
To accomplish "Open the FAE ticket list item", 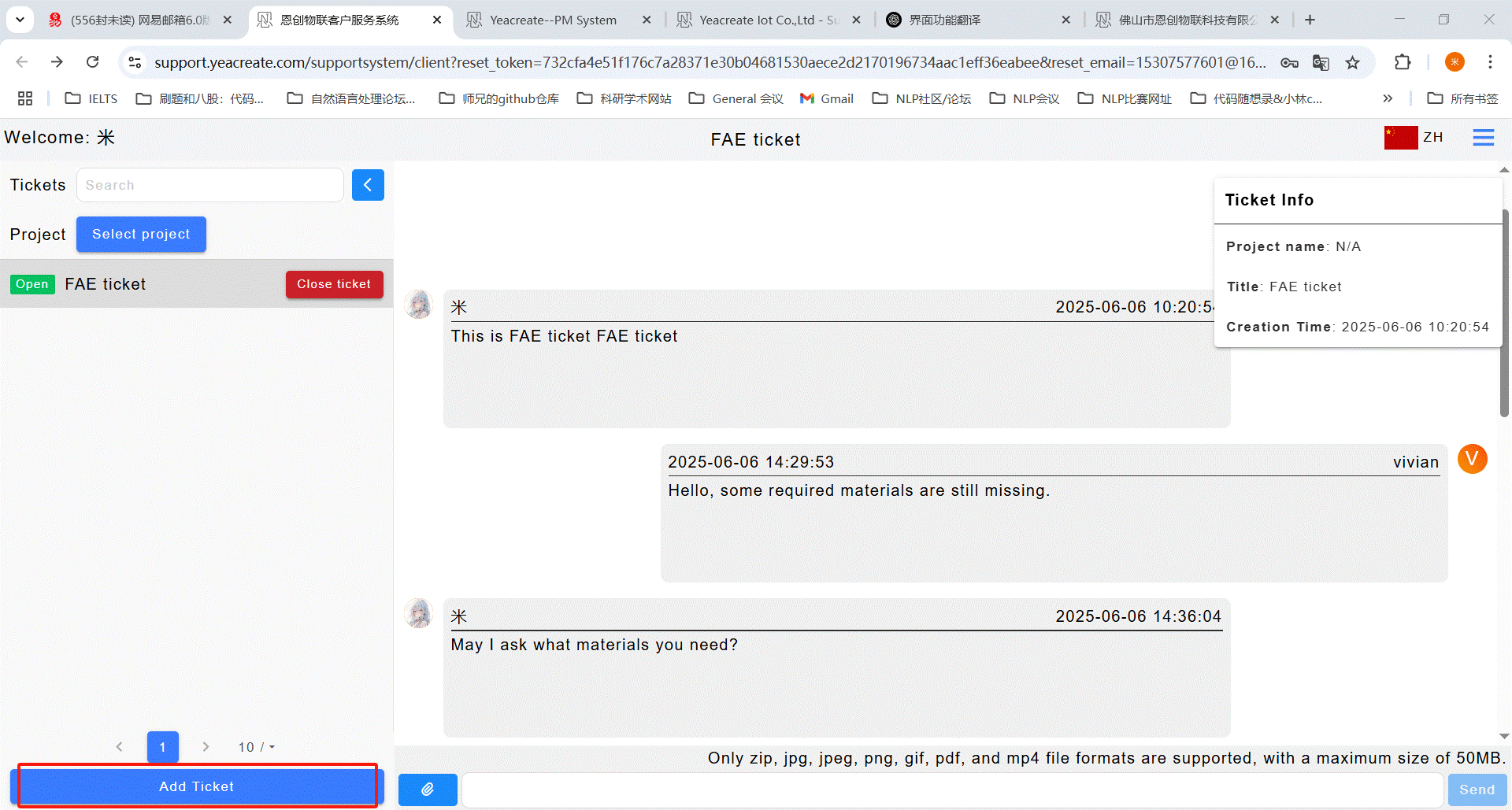I will pos(106,284).
